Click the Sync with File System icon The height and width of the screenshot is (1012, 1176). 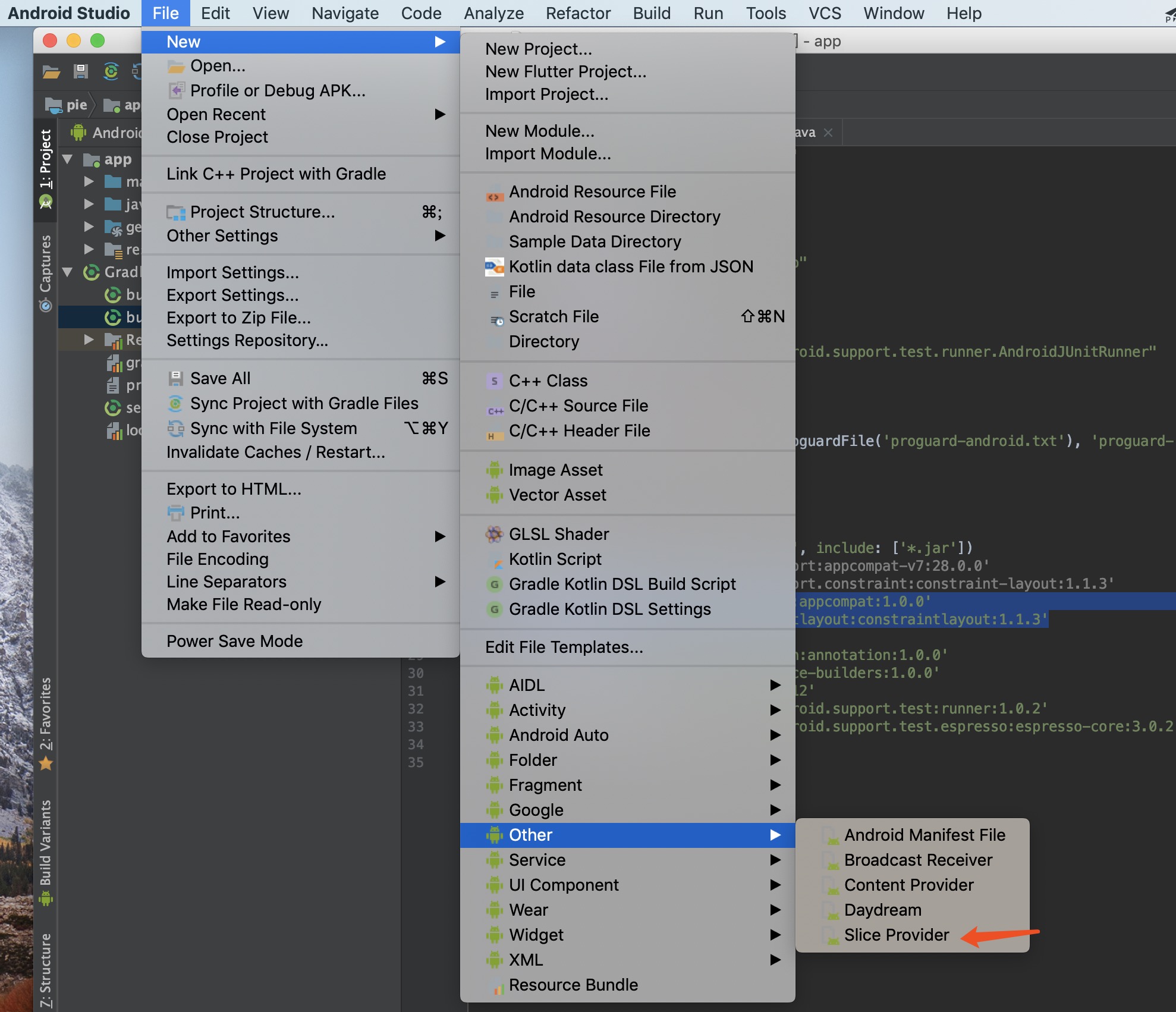coord(175,429)
